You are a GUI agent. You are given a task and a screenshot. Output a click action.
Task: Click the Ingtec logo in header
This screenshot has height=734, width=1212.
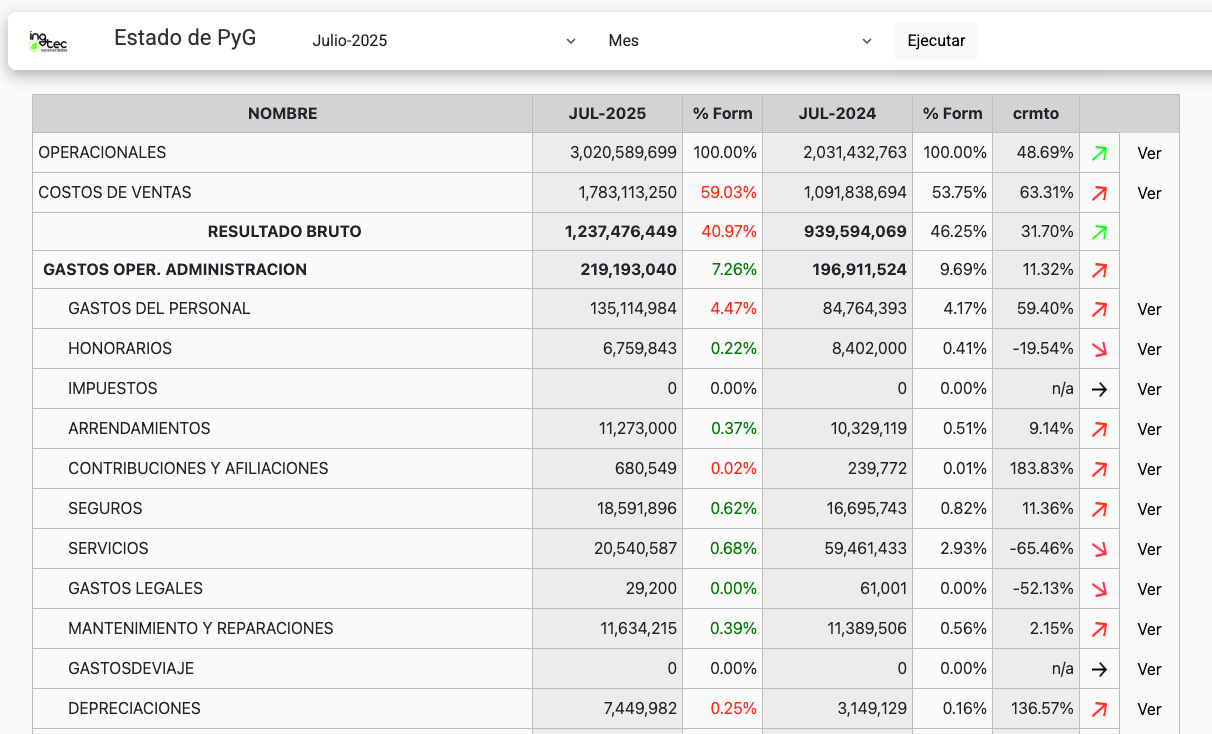click(x=48, y=41)
